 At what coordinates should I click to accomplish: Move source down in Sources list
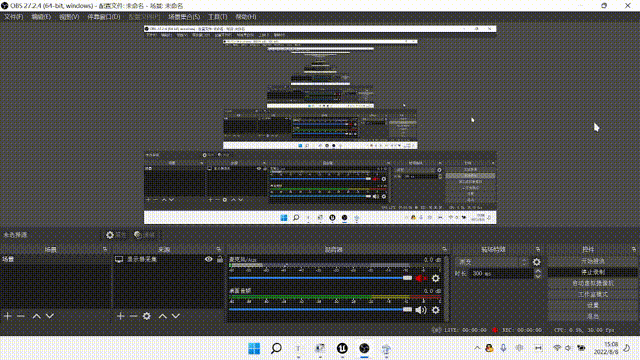coord(176,316)
